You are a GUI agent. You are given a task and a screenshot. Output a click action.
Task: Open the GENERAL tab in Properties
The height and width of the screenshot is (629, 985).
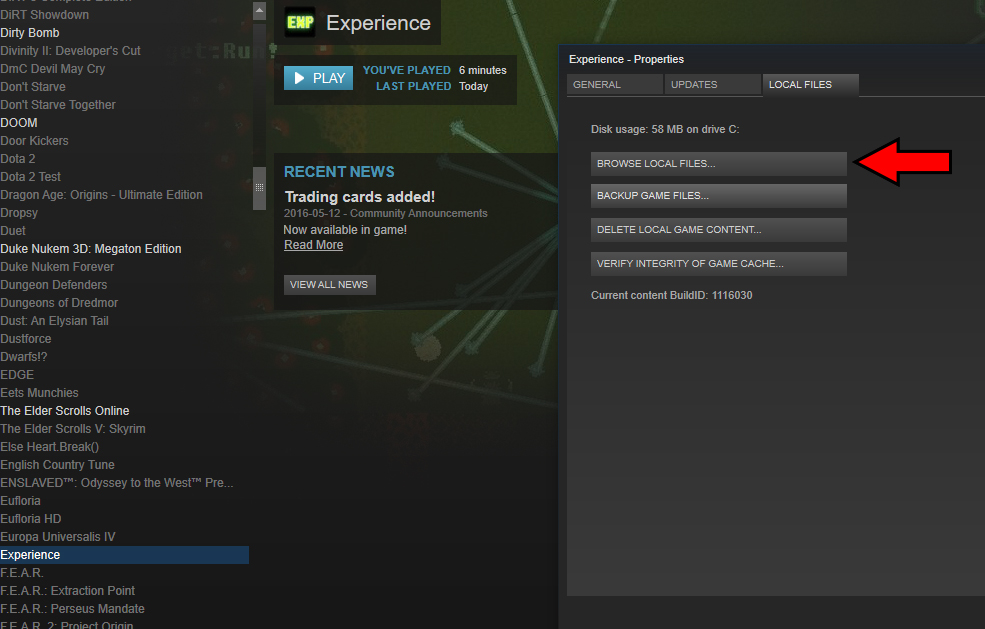point(614,84)
